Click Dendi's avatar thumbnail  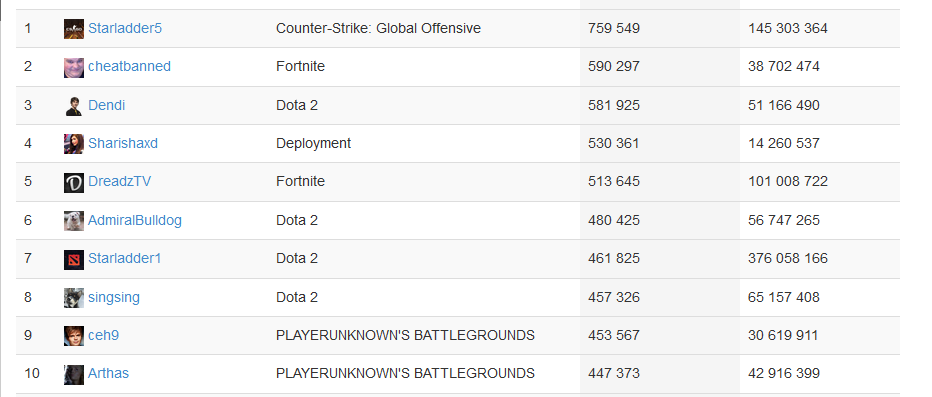[74, 105]
